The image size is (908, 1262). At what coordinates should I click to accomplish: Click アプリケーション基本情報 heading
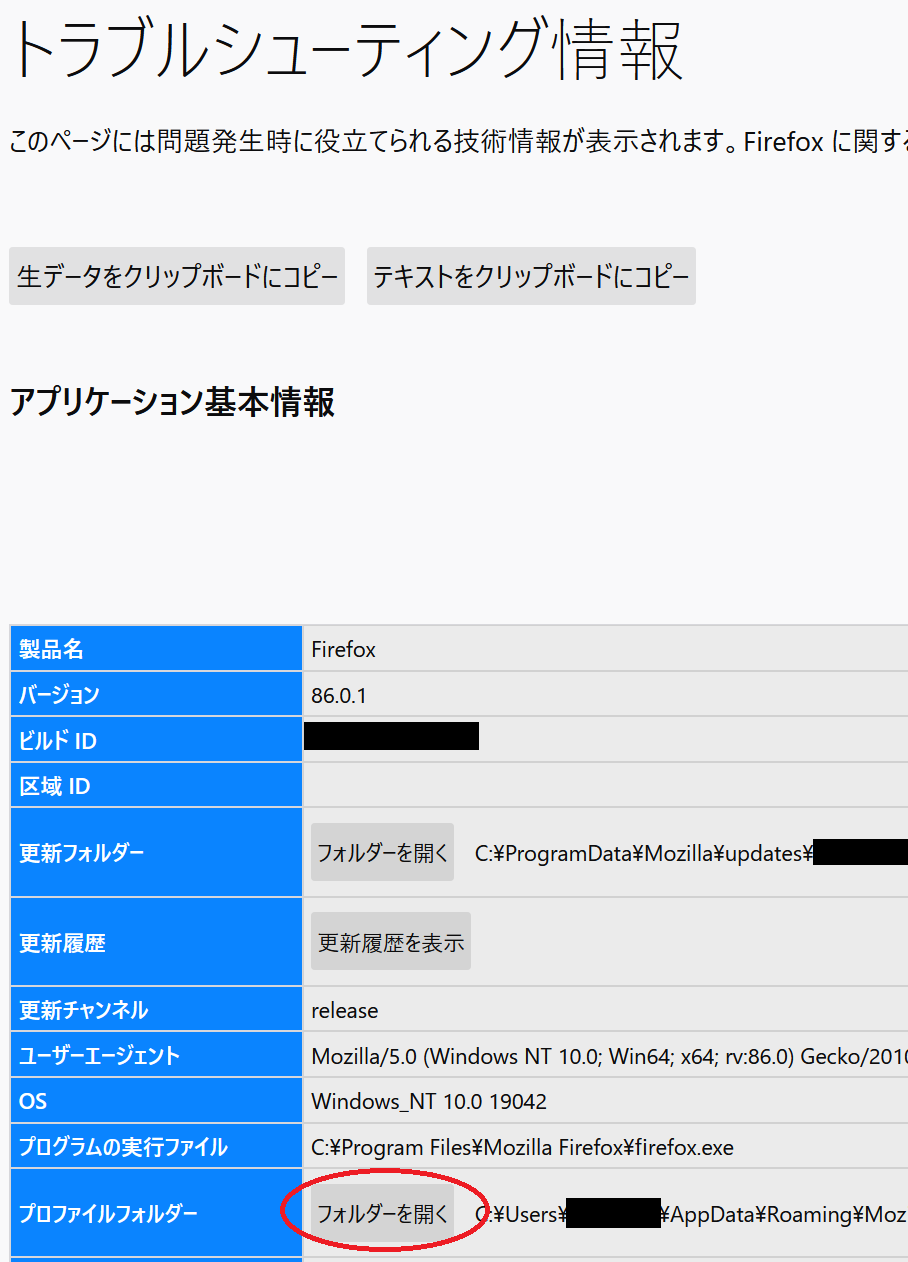[x=172, y=402]
